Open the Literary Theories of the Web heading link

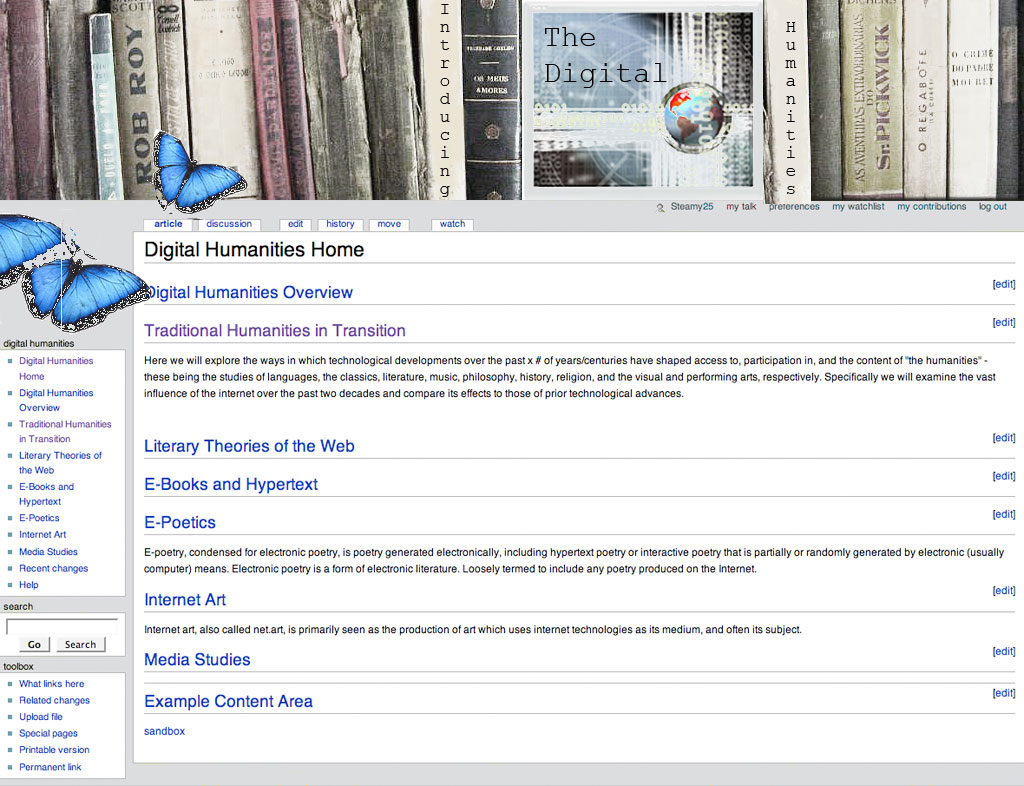point(249,446)
